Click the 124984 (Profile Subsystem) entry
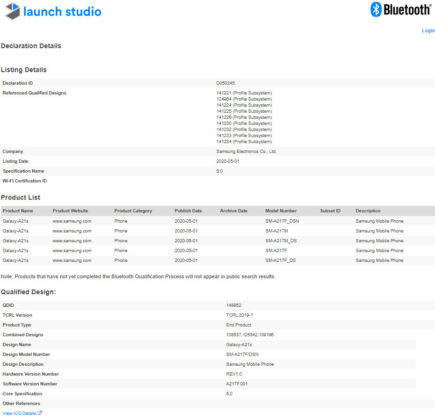435x420 pixels. [x=244, y=99]
